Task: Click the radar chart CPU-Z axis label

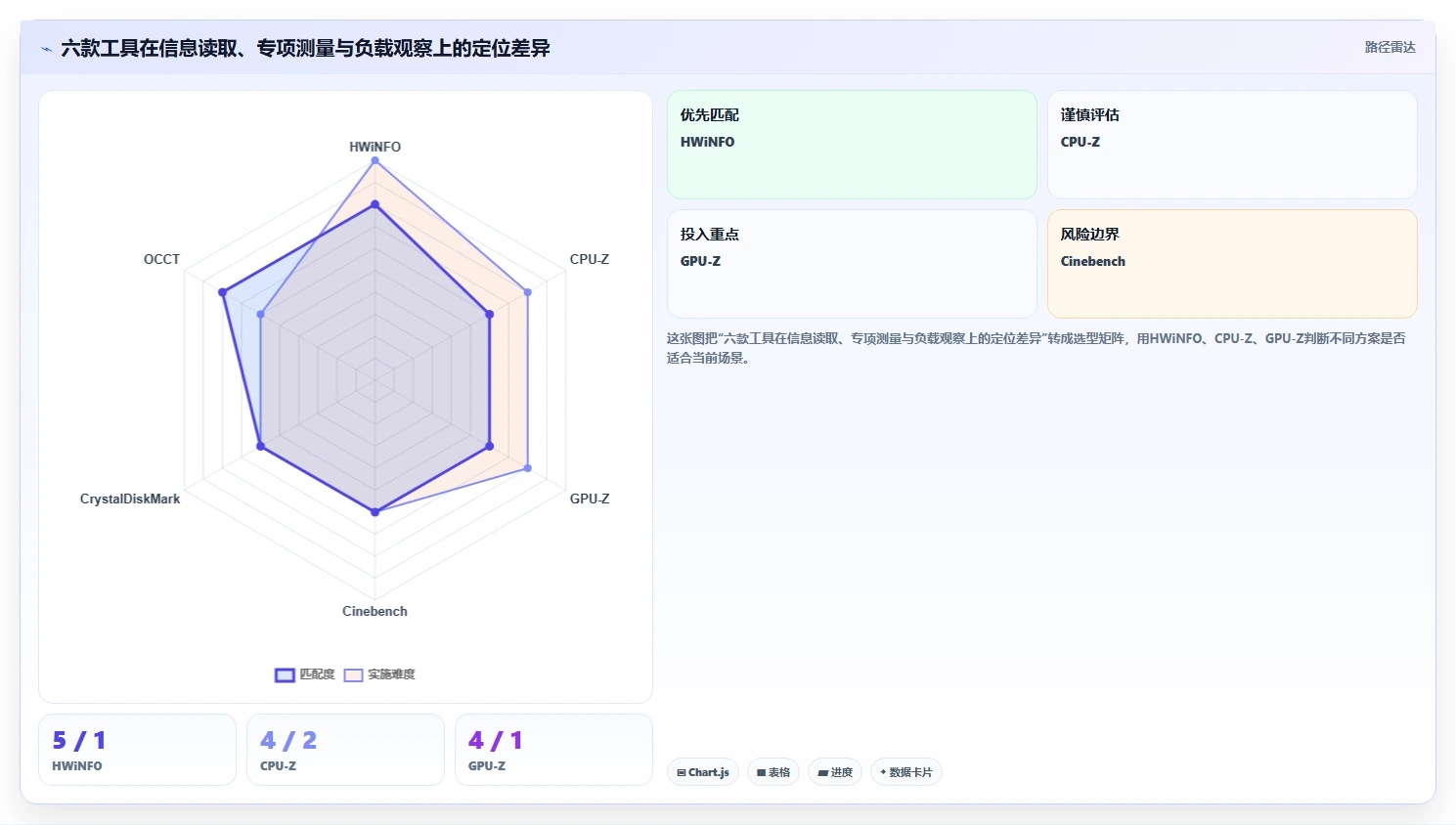Action: [x=590, y=259]
